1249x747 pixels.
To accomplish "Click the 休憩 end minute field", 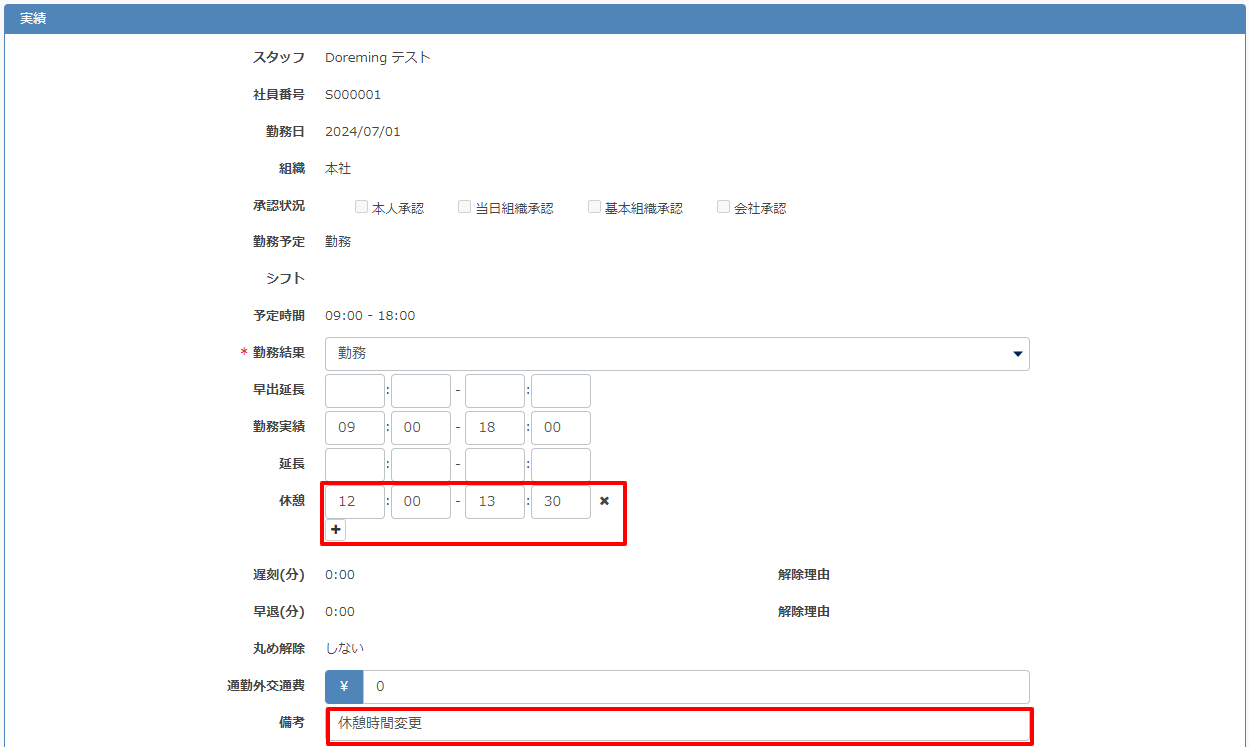I will click(x=560, y=502).
